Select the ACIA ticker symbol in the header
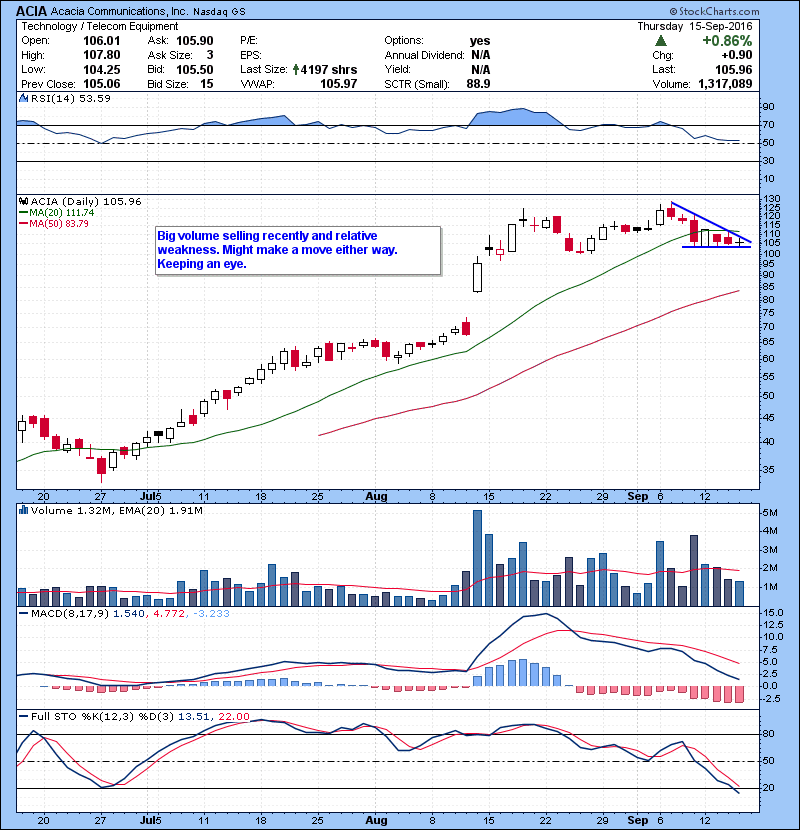The height and width of the screenshot is (830, 800). [31, 11]
